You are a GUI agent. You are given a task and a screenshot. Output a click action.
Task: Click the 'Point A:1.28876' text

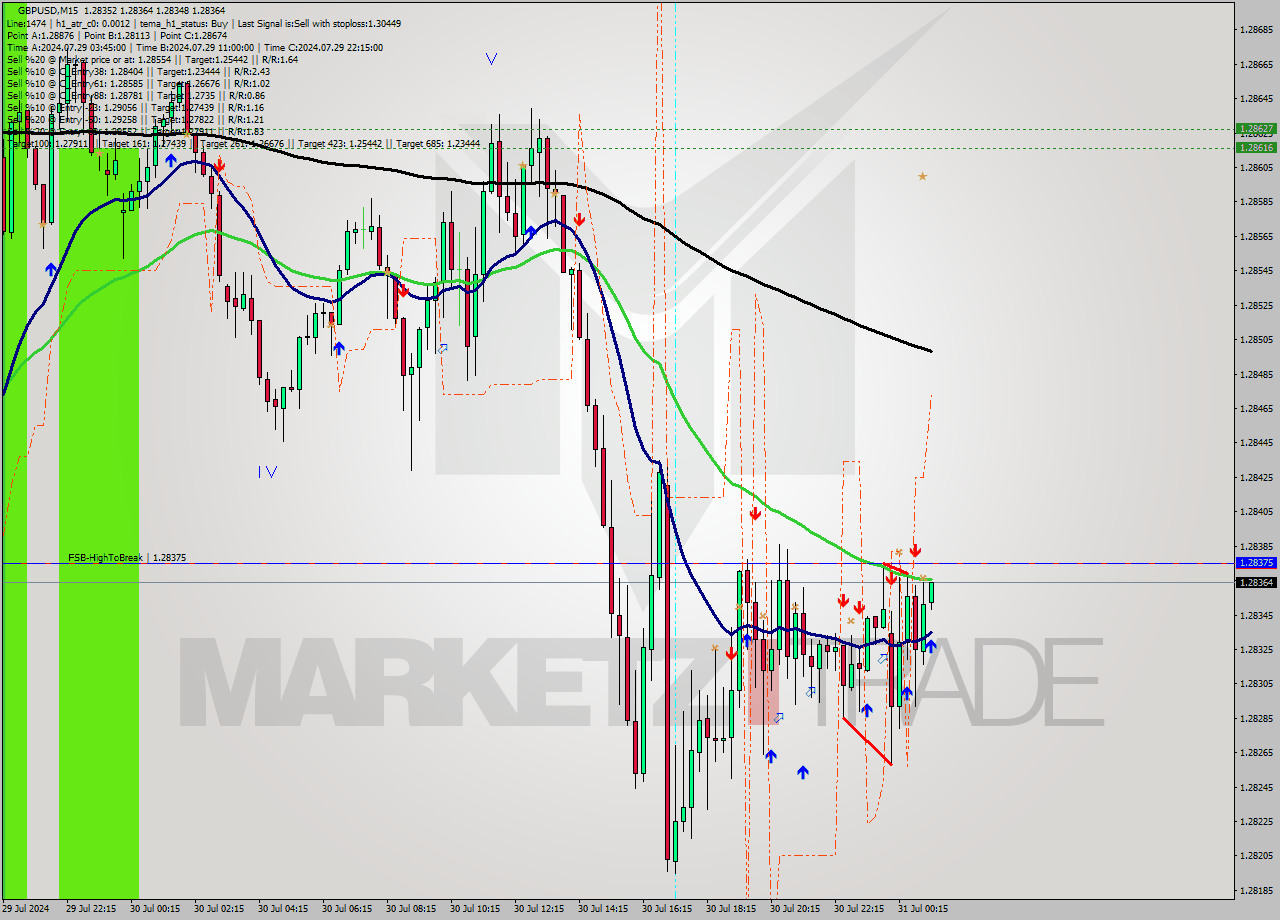pos(39,35)
